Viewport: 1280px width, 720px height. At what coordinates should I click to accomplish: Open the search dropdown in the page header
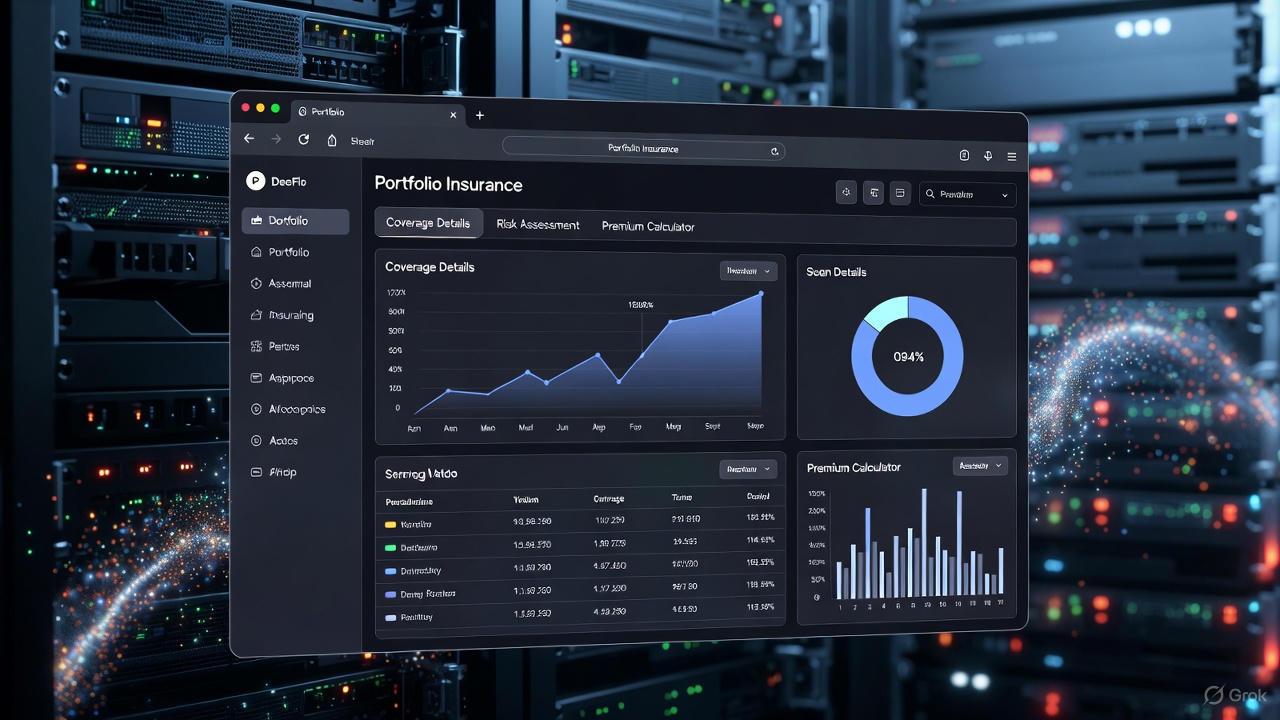[x=967, y=195]
